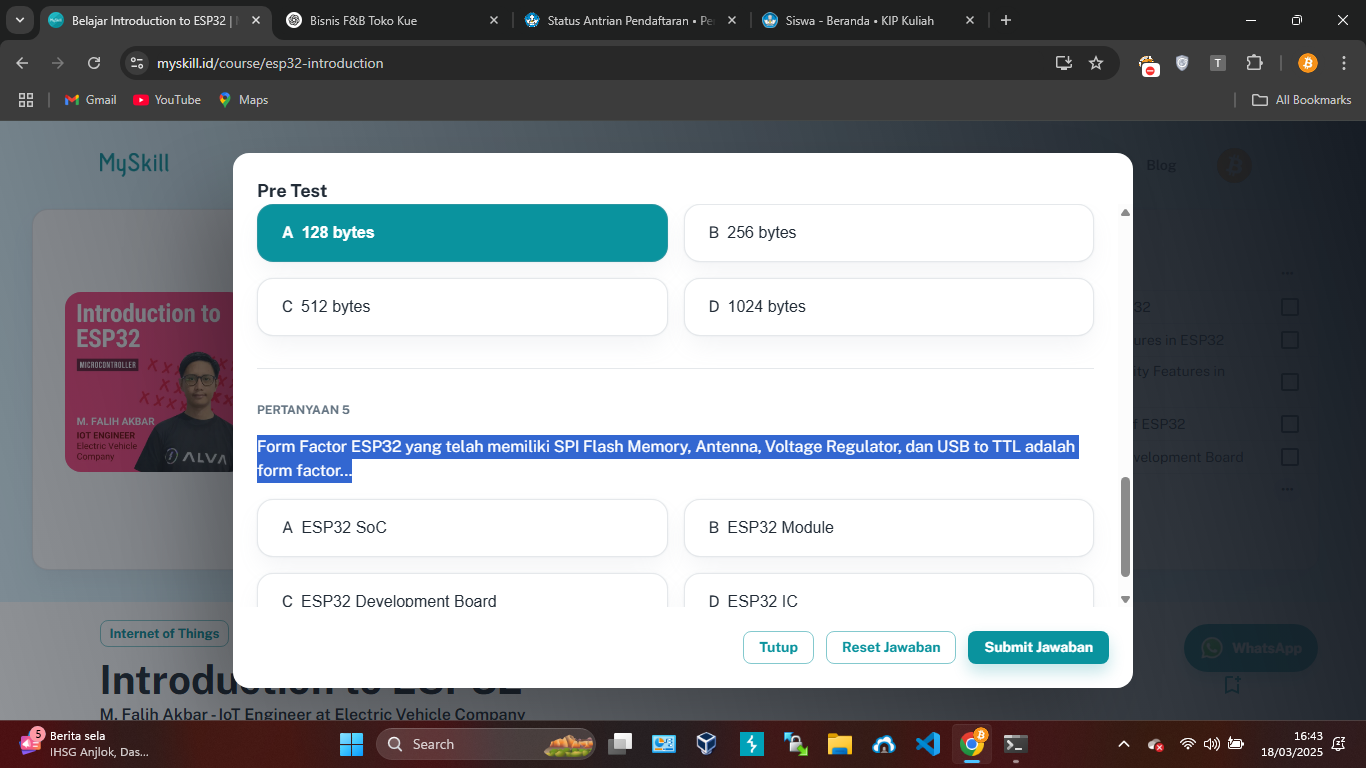Screen dimensions: 1366x768
Task: Tick checkbox beside 'ures in ESP32' row
Action: pos(1290,340)
